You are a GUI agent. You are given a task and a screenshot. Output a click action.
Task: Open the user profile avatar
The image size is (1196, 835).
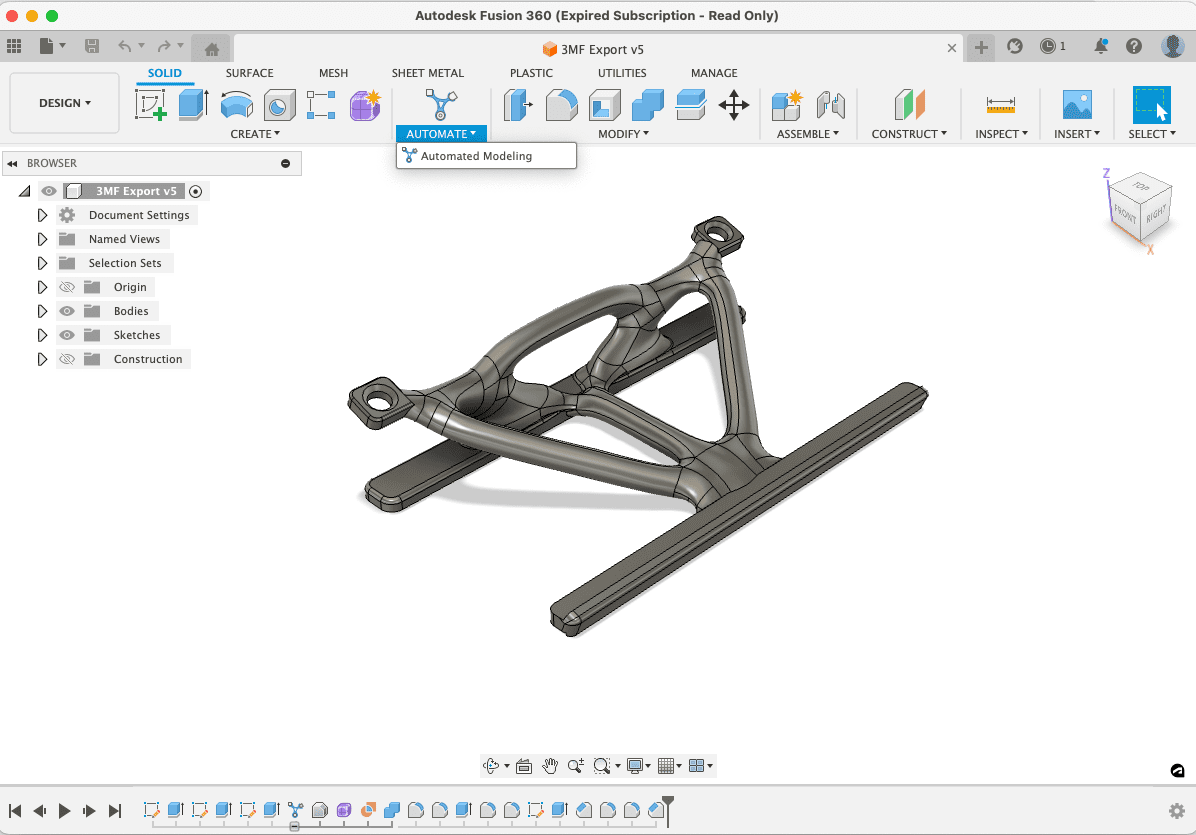coord(1172,47)
